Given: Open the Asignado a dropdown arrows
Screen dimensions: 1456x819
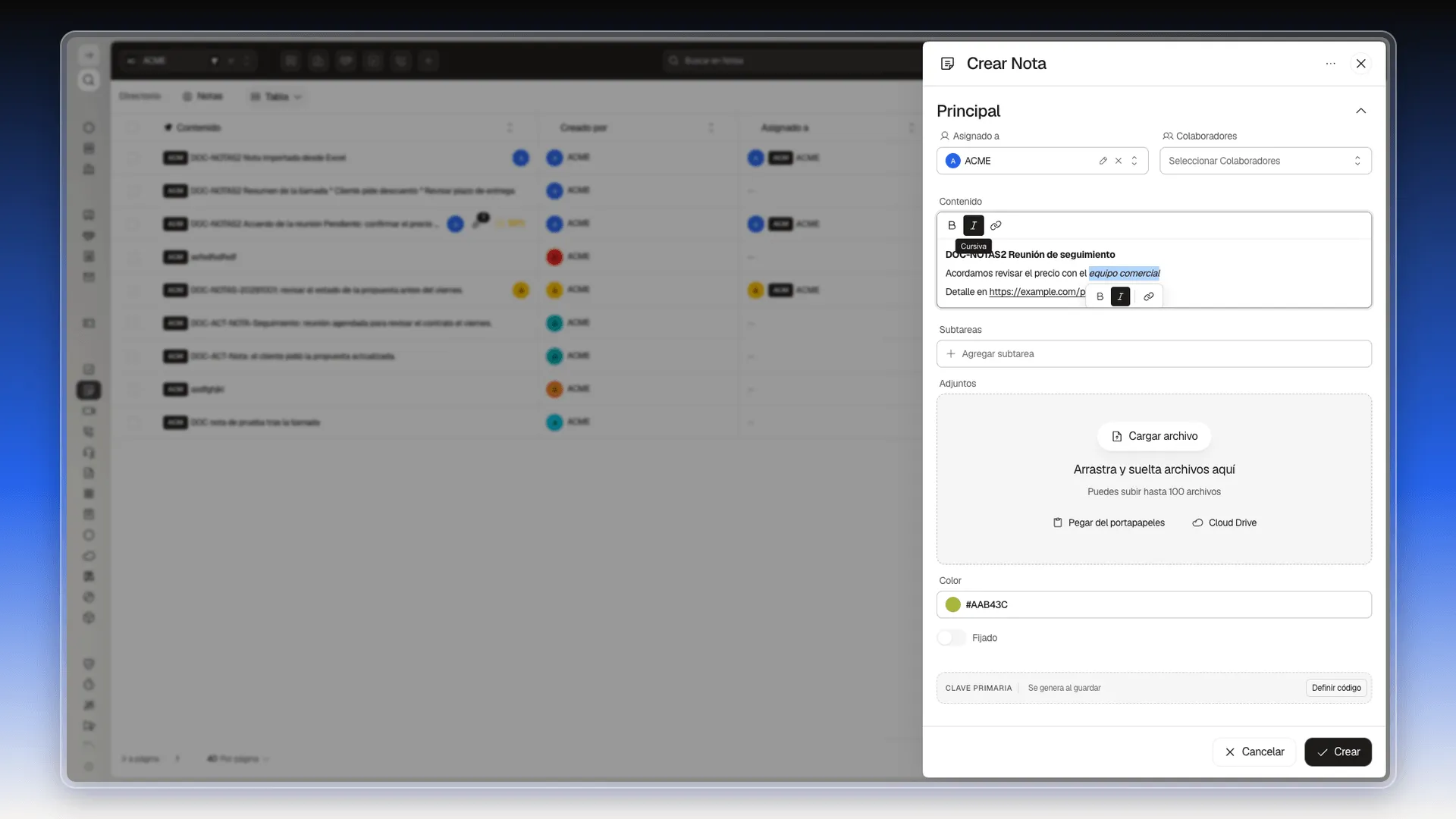Looking at the screenshot, I should [1134, 161].
